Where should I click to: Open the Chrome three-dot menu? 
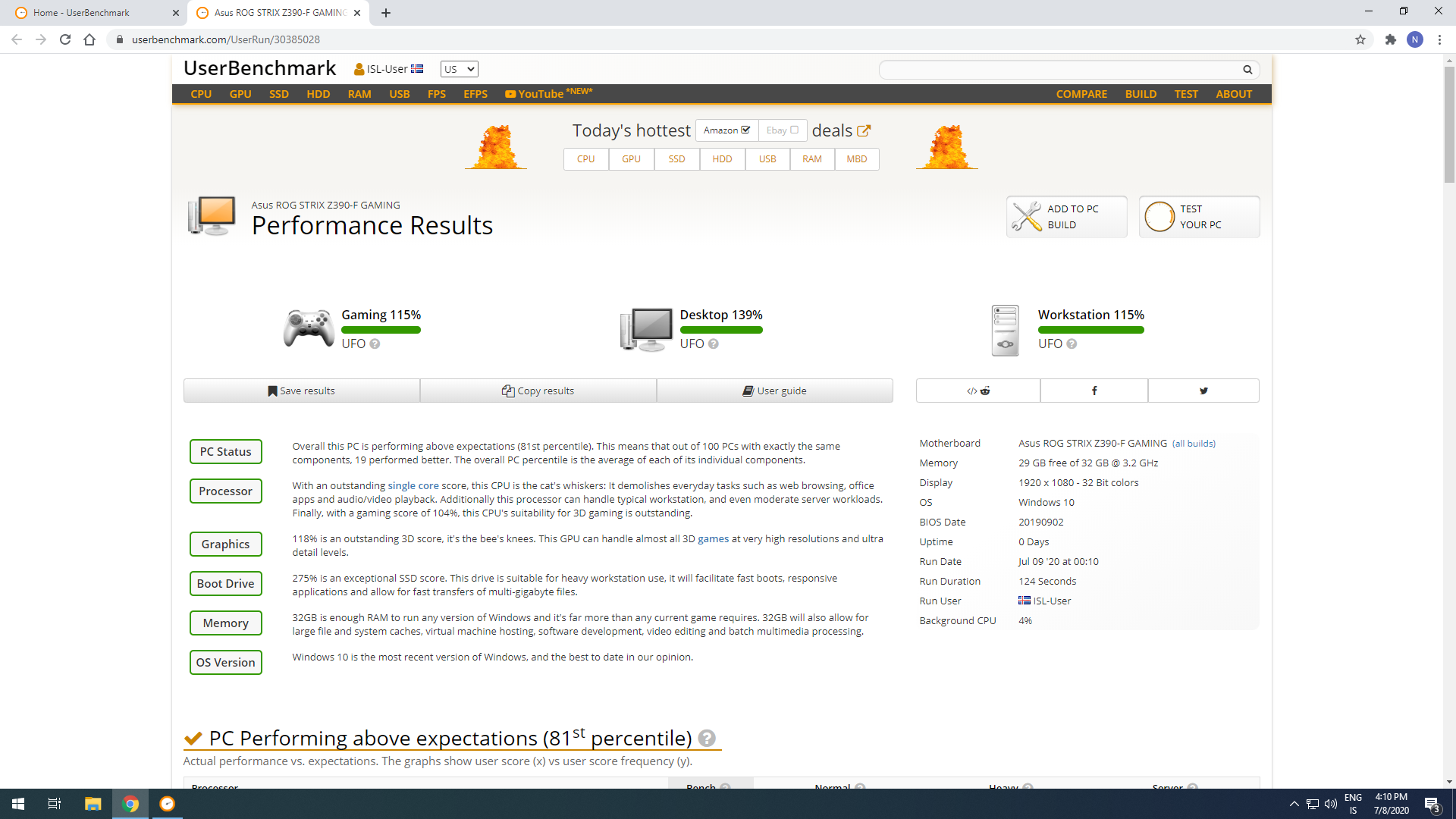(x=1439, y=39)
